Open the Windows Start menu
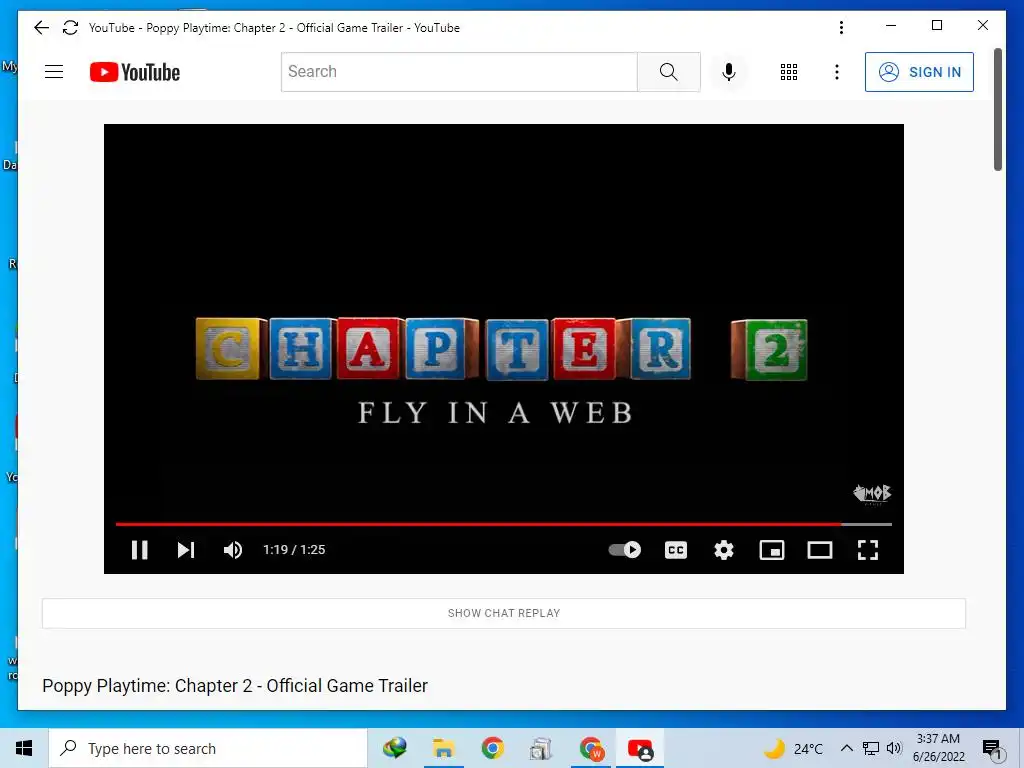The image size is (1024, 768). point(24,748)
